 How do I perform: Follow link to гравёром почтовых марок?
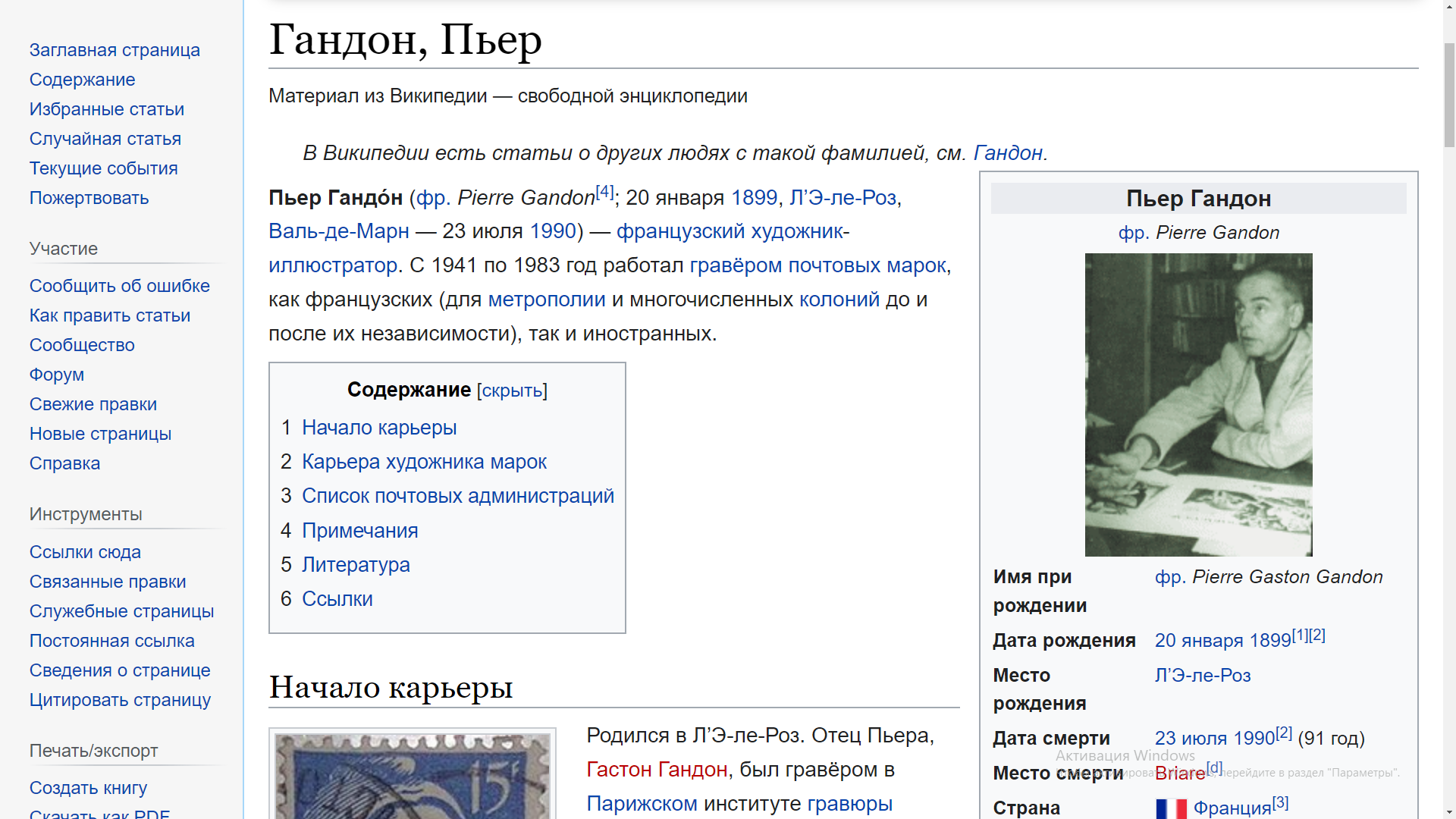pos(817,265)
